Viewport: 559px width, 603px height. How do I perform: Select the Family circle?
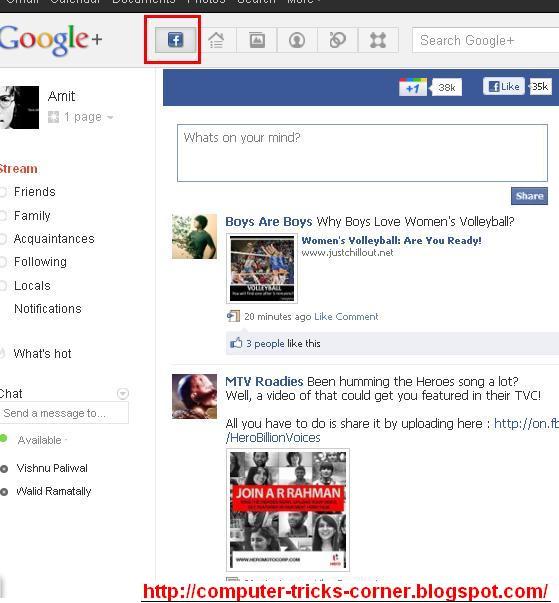[32, 215]
